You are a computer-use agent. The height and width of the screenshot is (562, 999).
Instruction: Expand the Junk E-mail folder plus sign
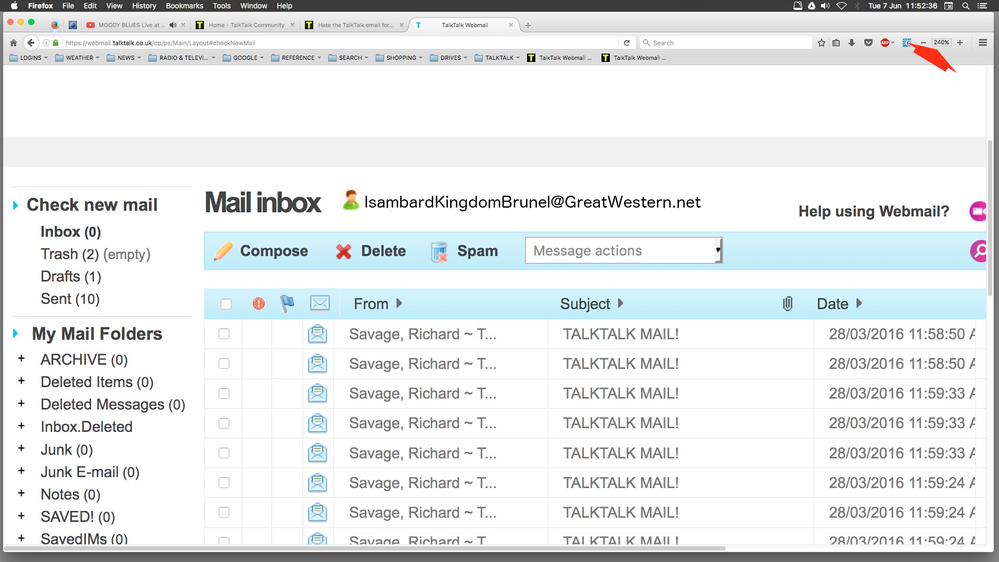(x=22, y=471)
